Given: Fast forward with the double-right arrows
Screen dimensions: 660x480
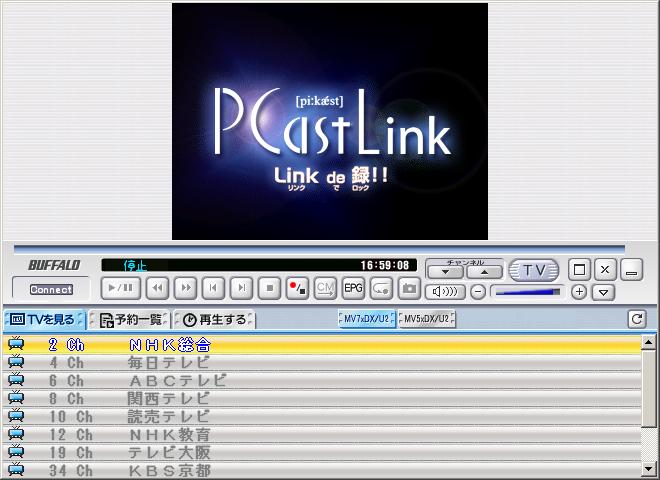Looking at the screenshot, I should point(185,288).
